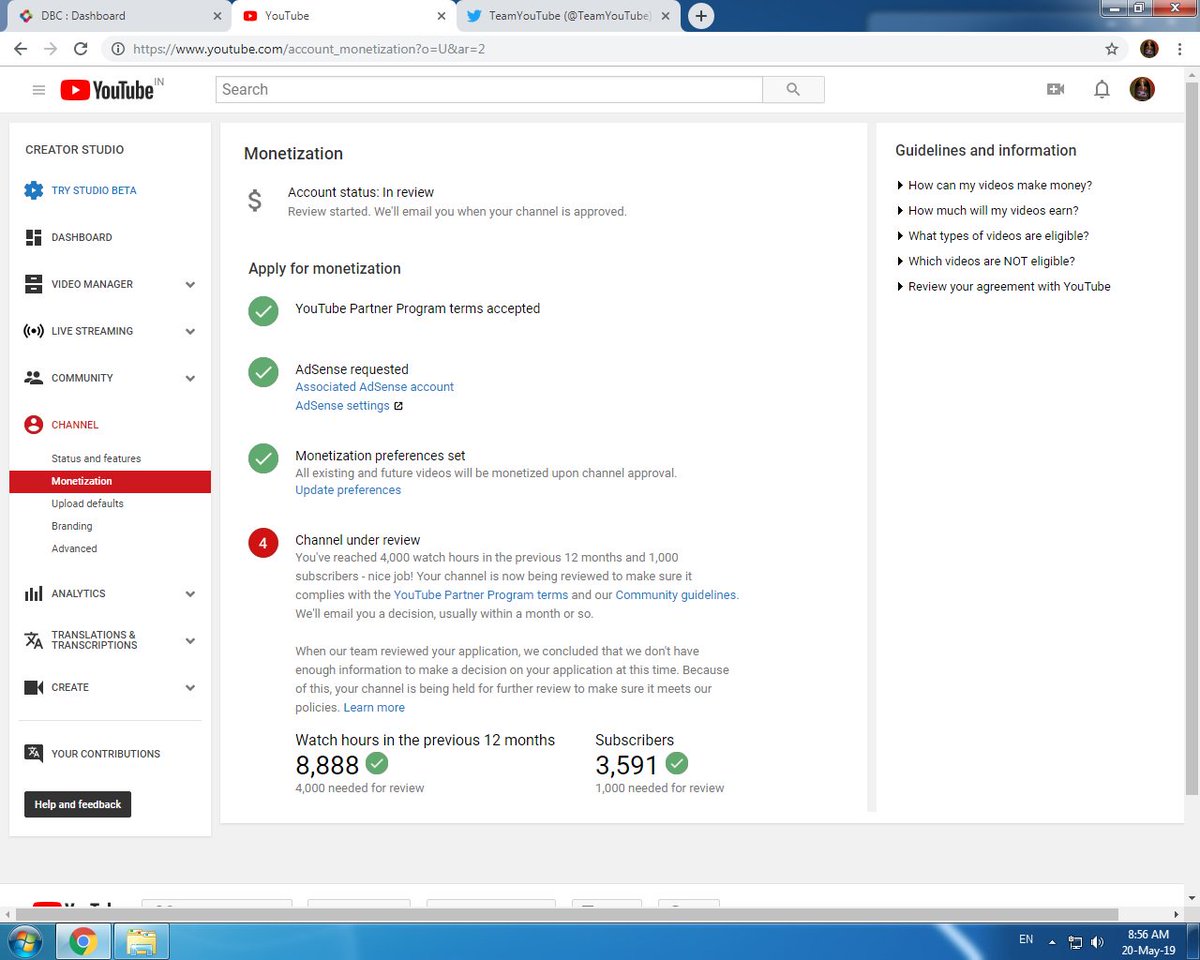Screen dimensions: 1200x960
Task: Click the horizontal scrollbar at bottom
Action: 568,915
